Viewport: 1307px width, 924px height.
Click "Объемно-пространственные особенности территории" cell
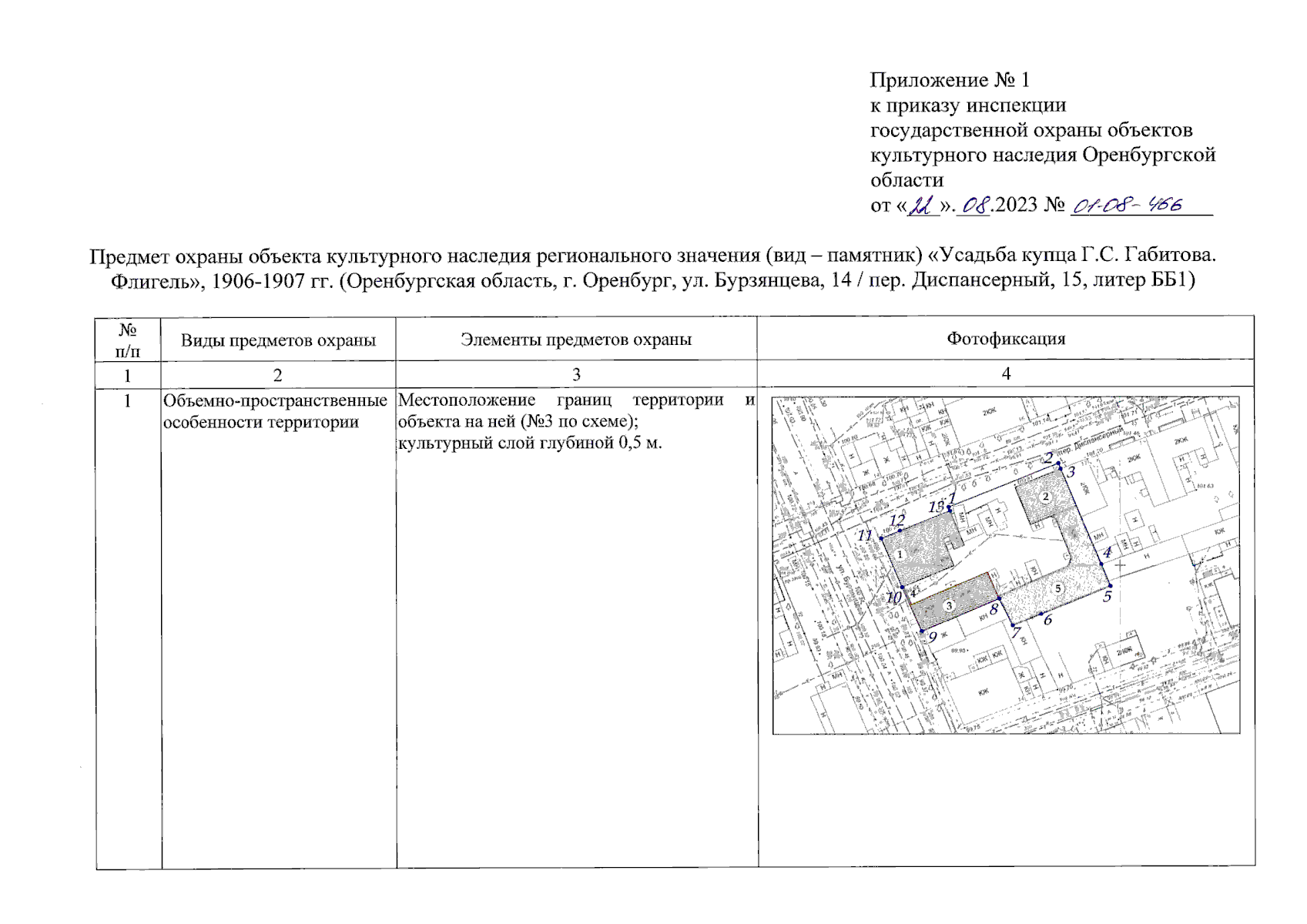[275, 411]
